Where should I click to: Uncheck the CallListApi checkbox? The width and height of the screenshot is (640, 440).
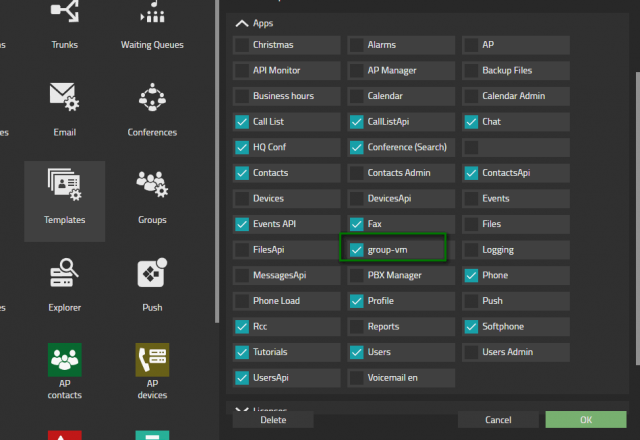pos(357,122)
